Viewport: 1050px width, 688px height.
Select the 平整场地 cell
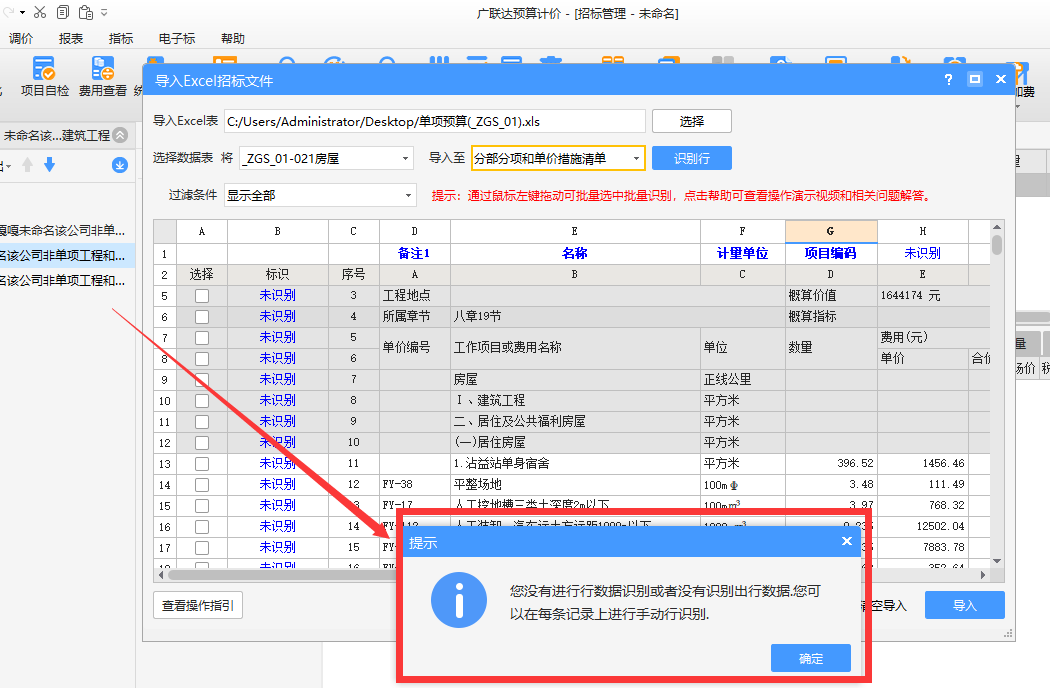575,484
